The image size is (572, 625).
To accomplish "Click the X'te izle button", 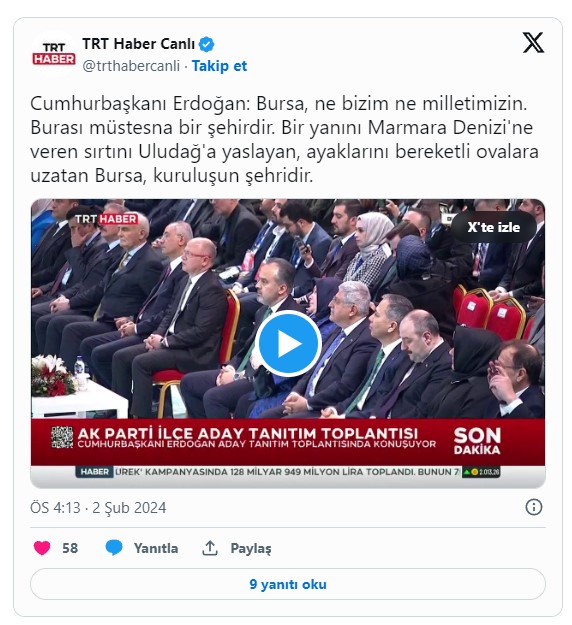I will coord(493,227).
